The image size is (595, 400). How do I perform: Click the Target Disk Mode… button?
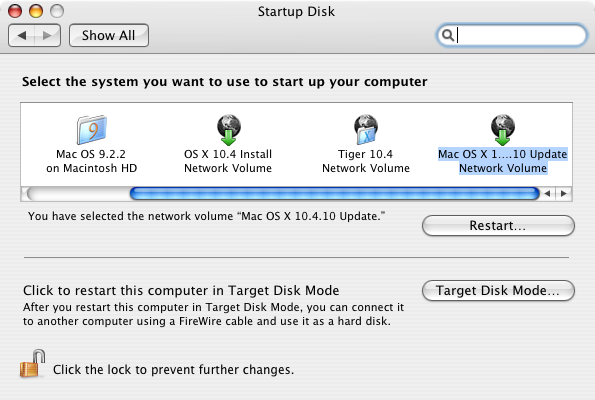point(498,291)
